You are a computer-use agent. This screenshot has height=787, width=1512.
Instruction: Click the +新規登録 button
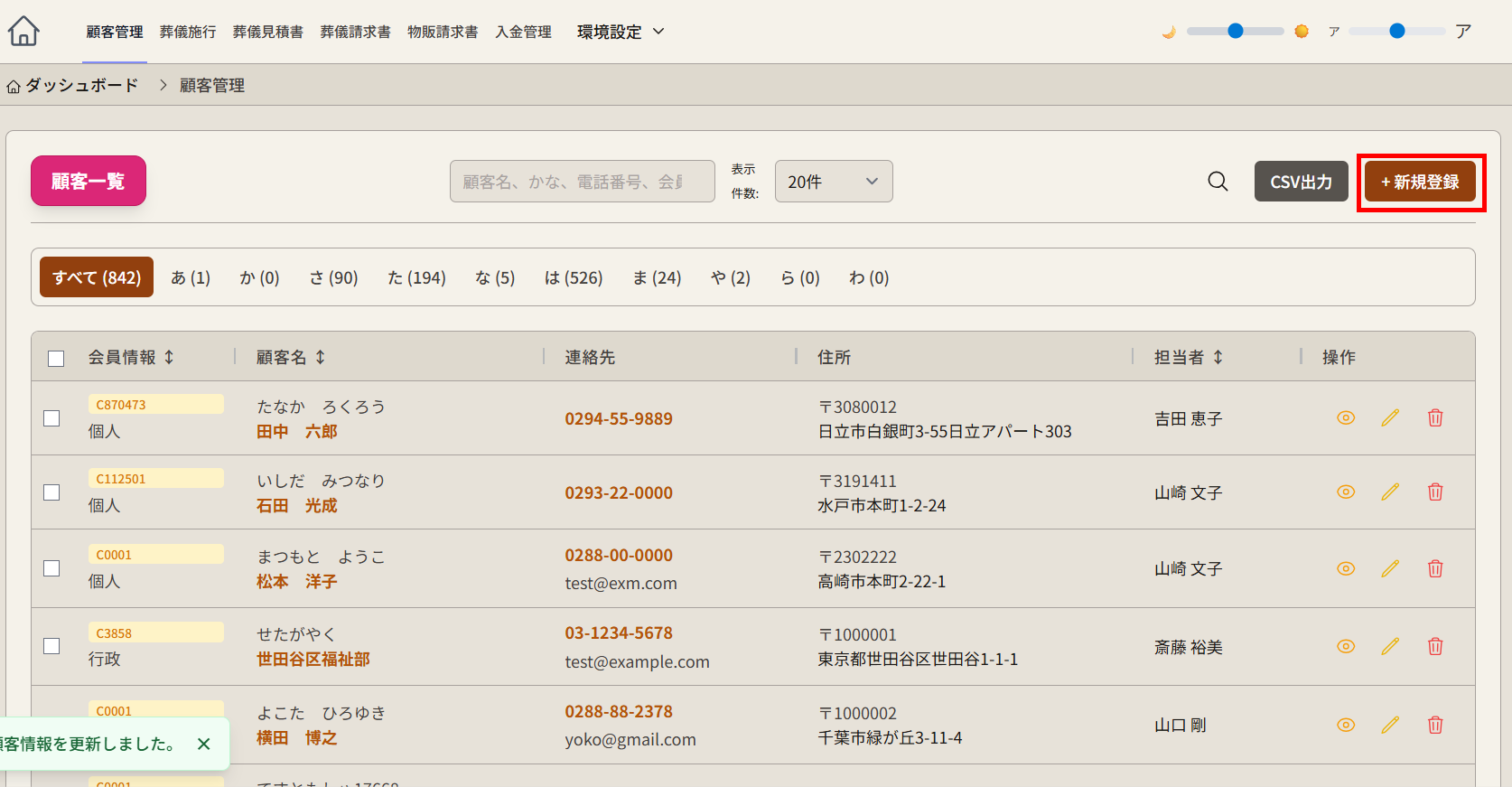(1420, 182)
